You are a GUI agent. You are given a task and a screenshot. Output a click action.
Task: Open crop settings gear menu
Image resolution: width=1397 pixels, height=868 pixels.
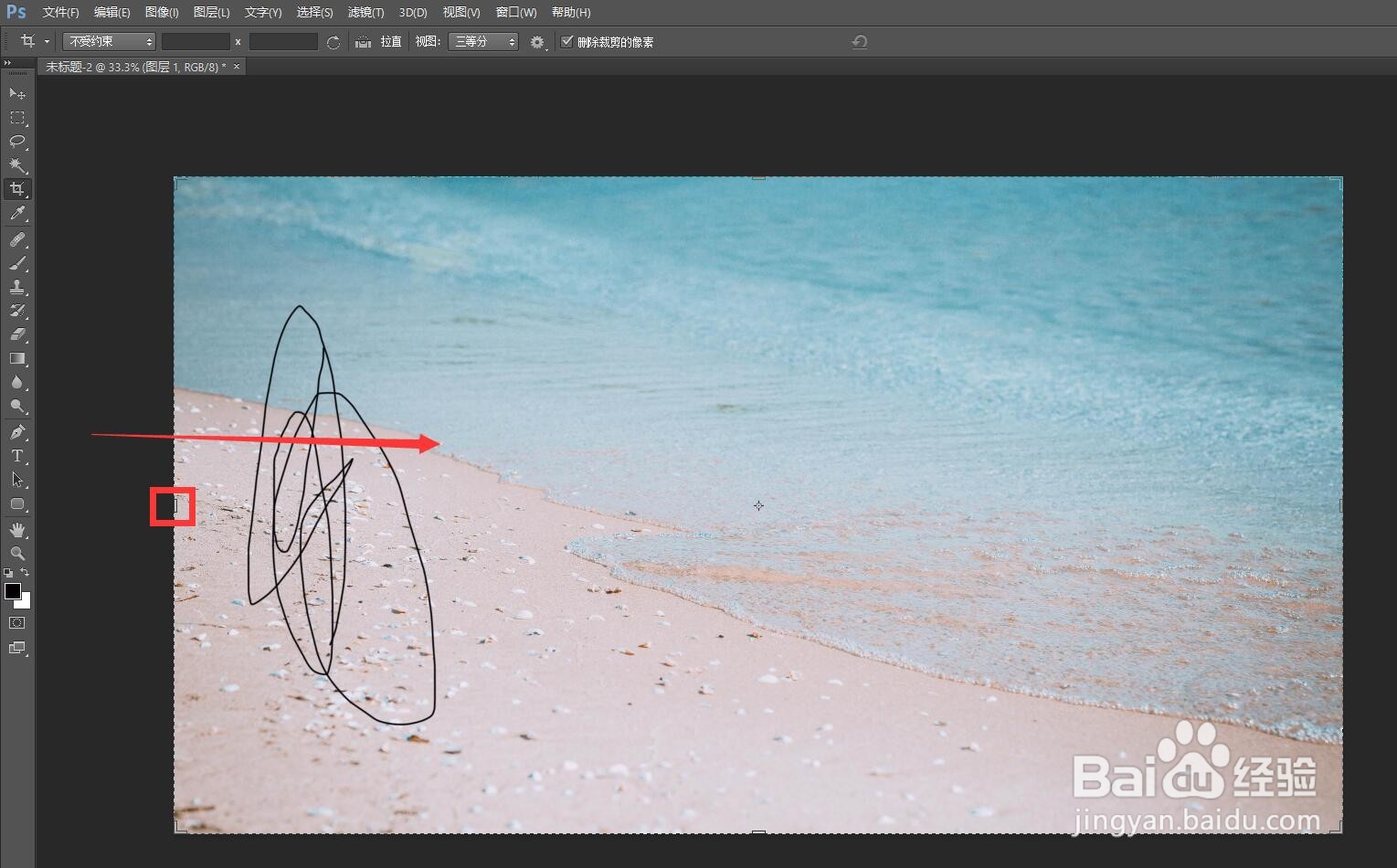coord(537,42)
